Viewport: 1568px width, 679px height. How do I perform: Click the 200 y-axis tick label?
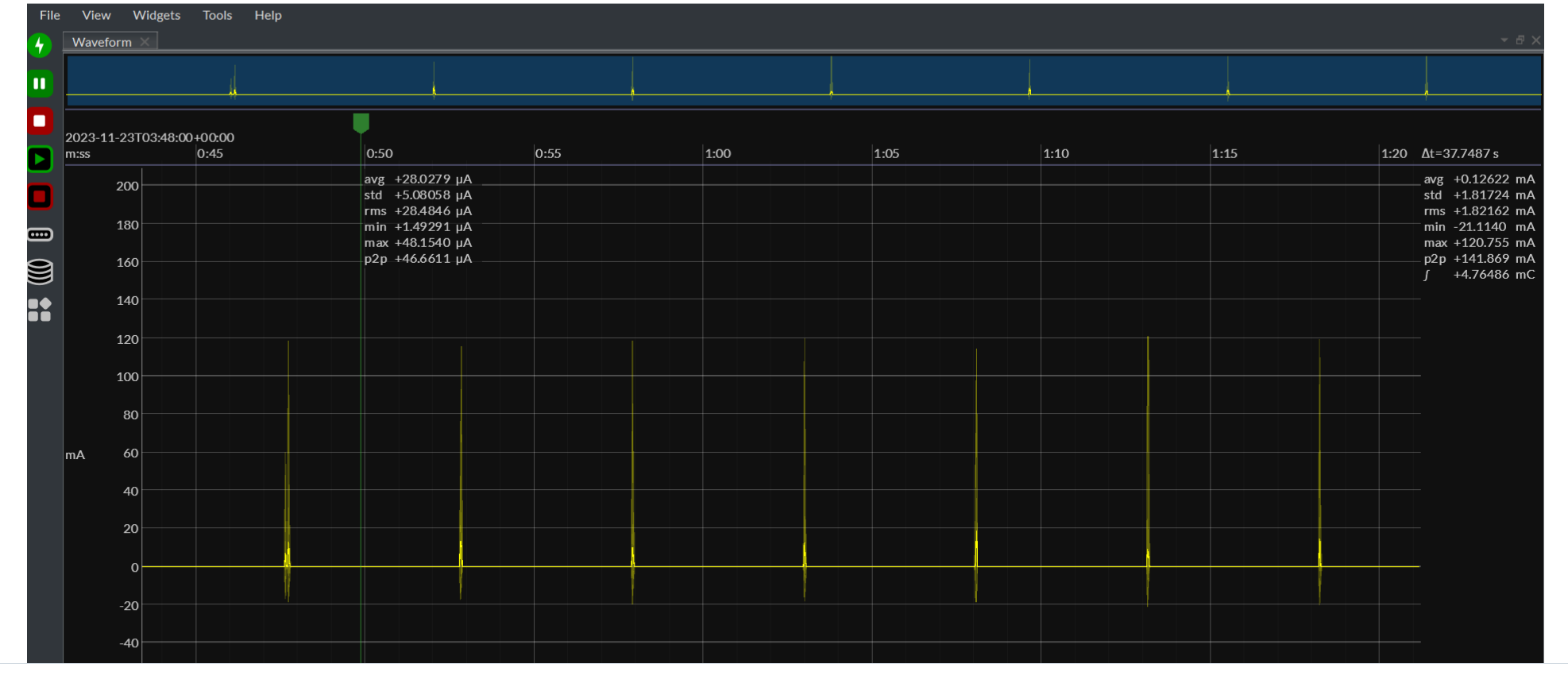click(x=127, y=186)
